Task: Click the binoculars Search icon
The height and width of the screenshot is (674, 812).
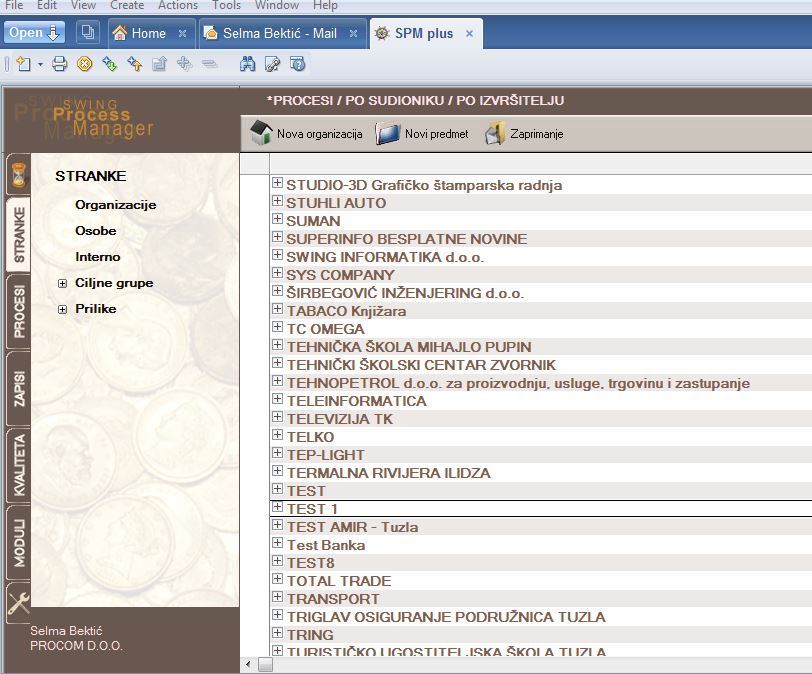Action: (x=248, y=64)
